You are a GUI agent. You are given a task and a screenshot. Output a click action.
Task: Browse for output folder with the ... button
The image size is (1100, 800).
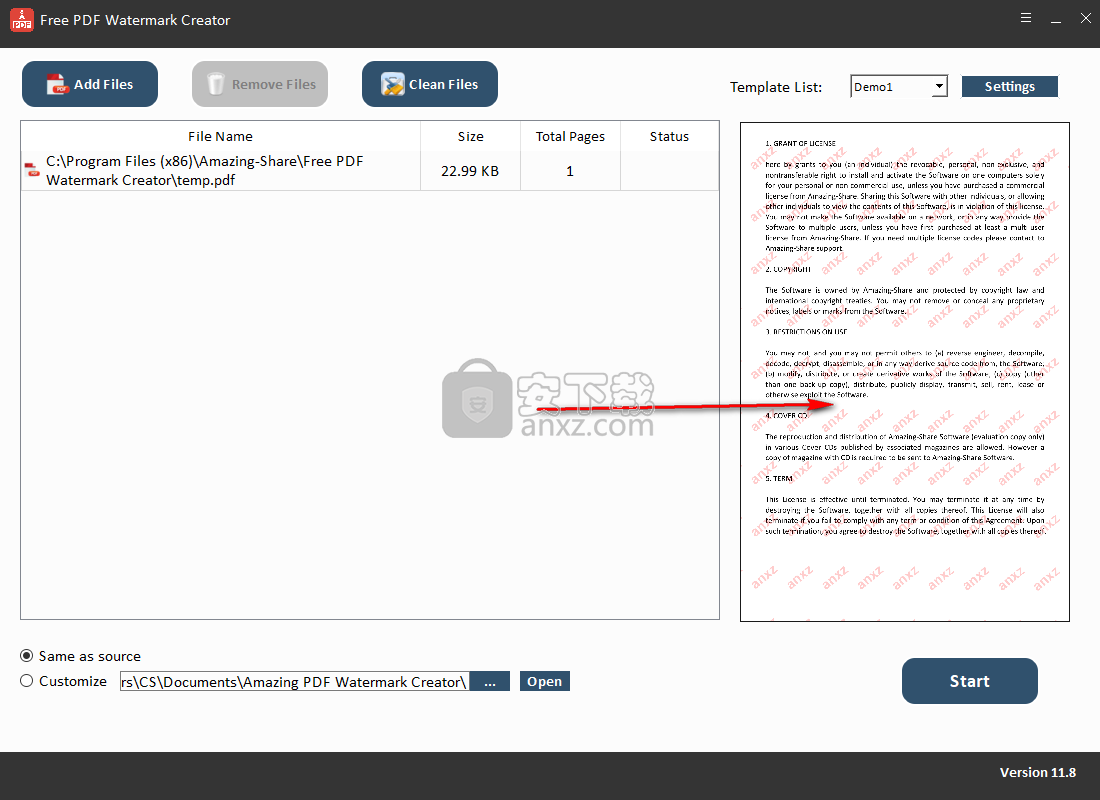pyautogui.click(x=490, y=681)
